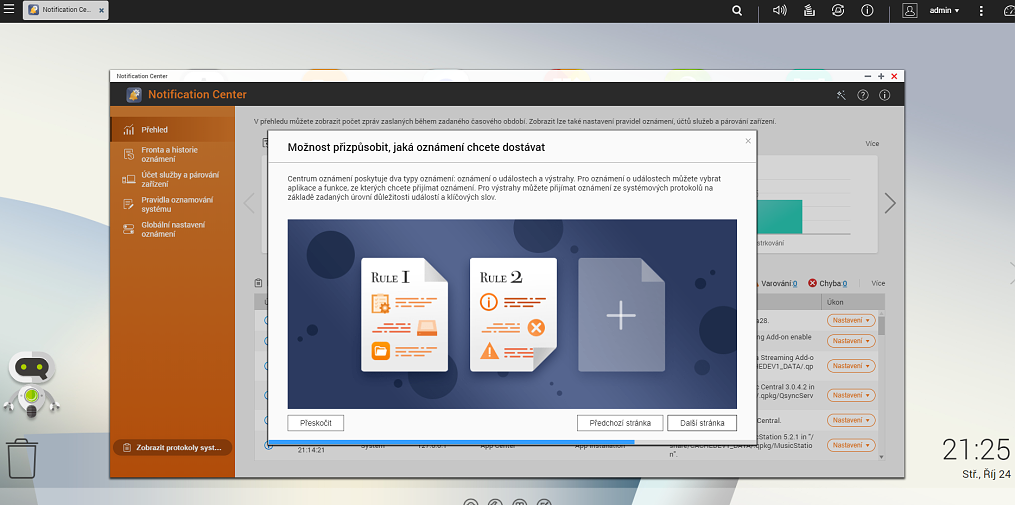Viewport: 1015px width, 505px height.
Task: Click the green chart bar
Action: tap(779, 216)
